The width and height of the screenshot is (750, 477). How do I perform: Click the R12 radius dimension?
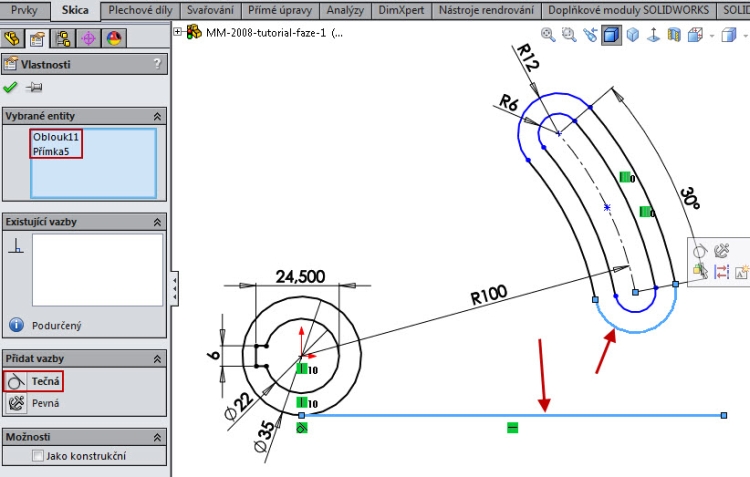[529, 57]
